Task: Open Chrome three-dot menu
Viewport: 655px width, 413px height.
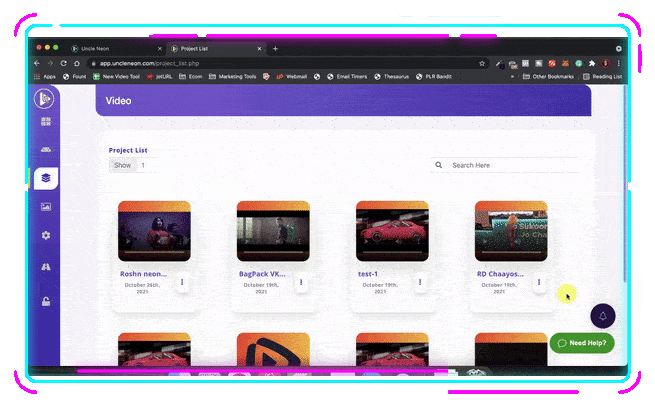Action: pyautogui.click(x=619, y=63)
